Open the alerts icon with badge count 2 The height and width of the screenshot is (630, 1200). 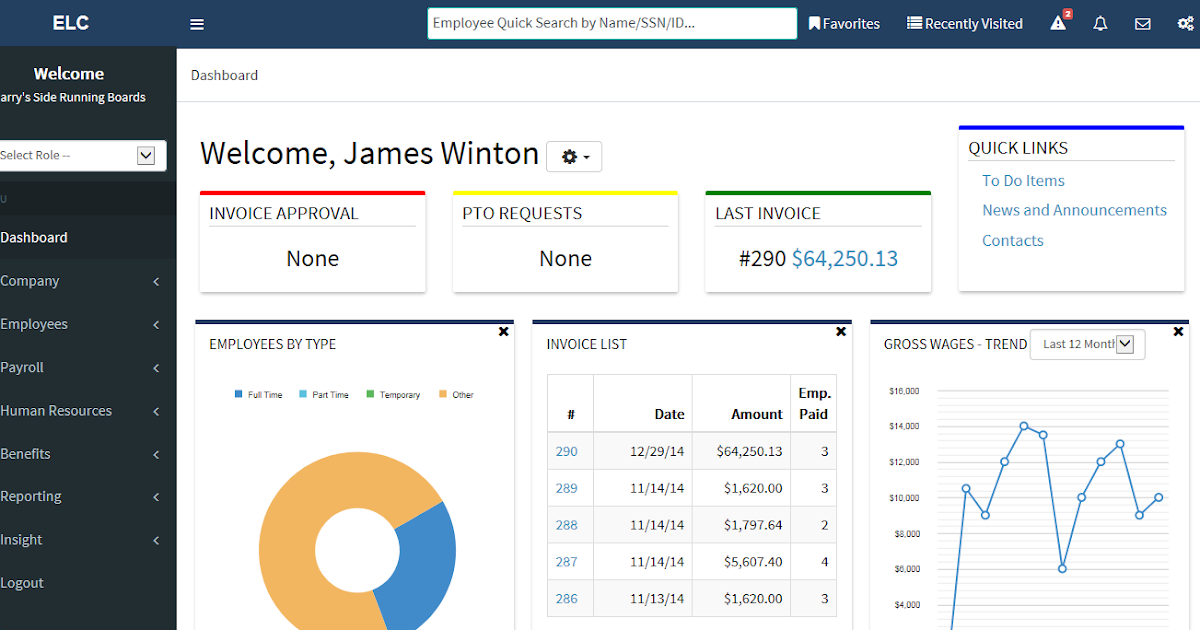1057,23
